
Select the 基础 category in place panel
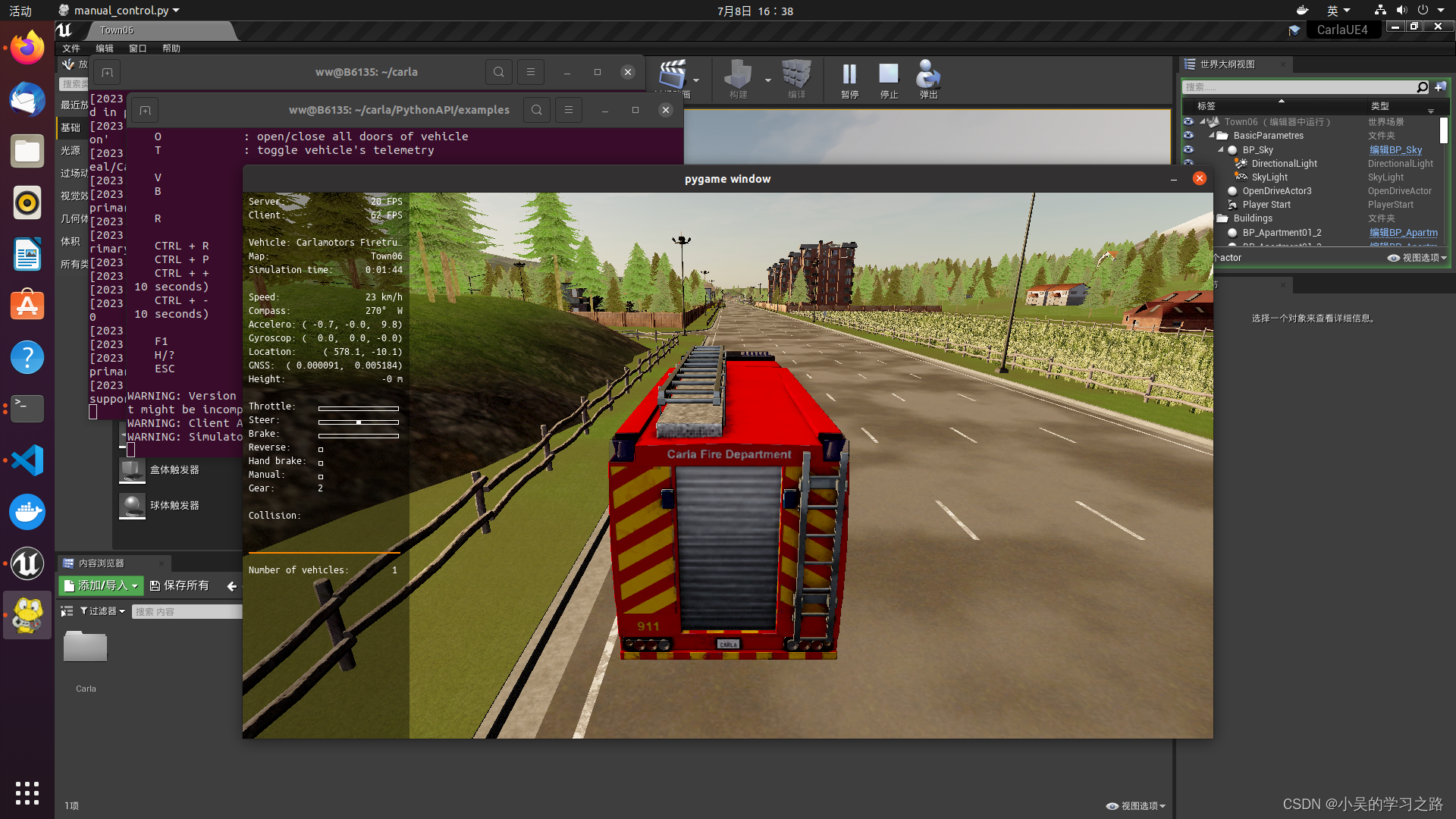[71, 128]
